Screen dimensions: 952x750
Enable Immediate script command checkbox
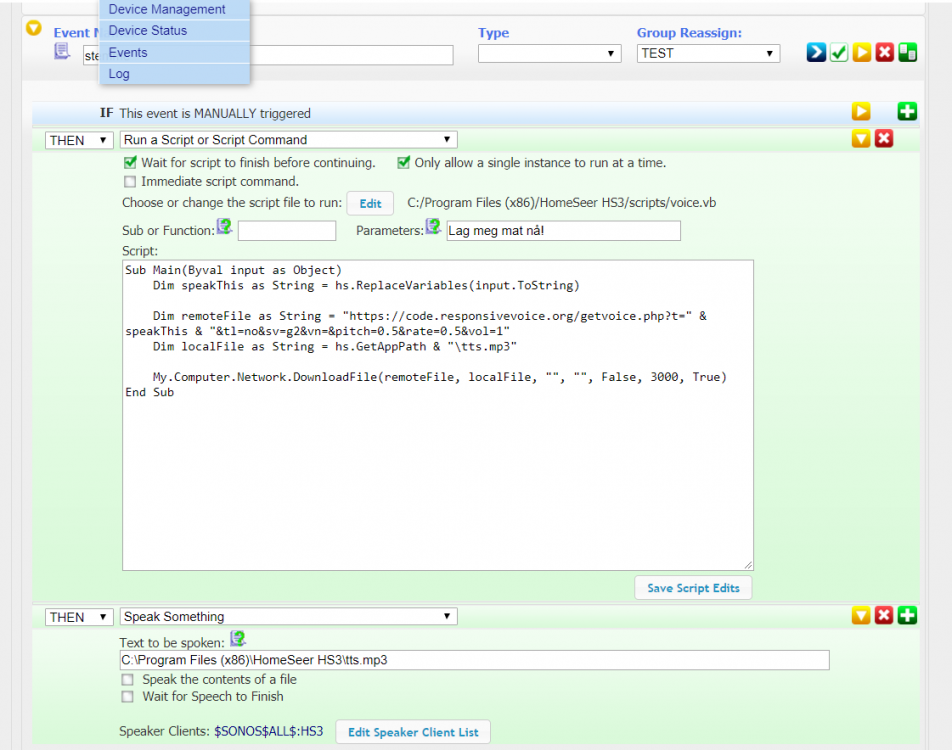(129, 182)
